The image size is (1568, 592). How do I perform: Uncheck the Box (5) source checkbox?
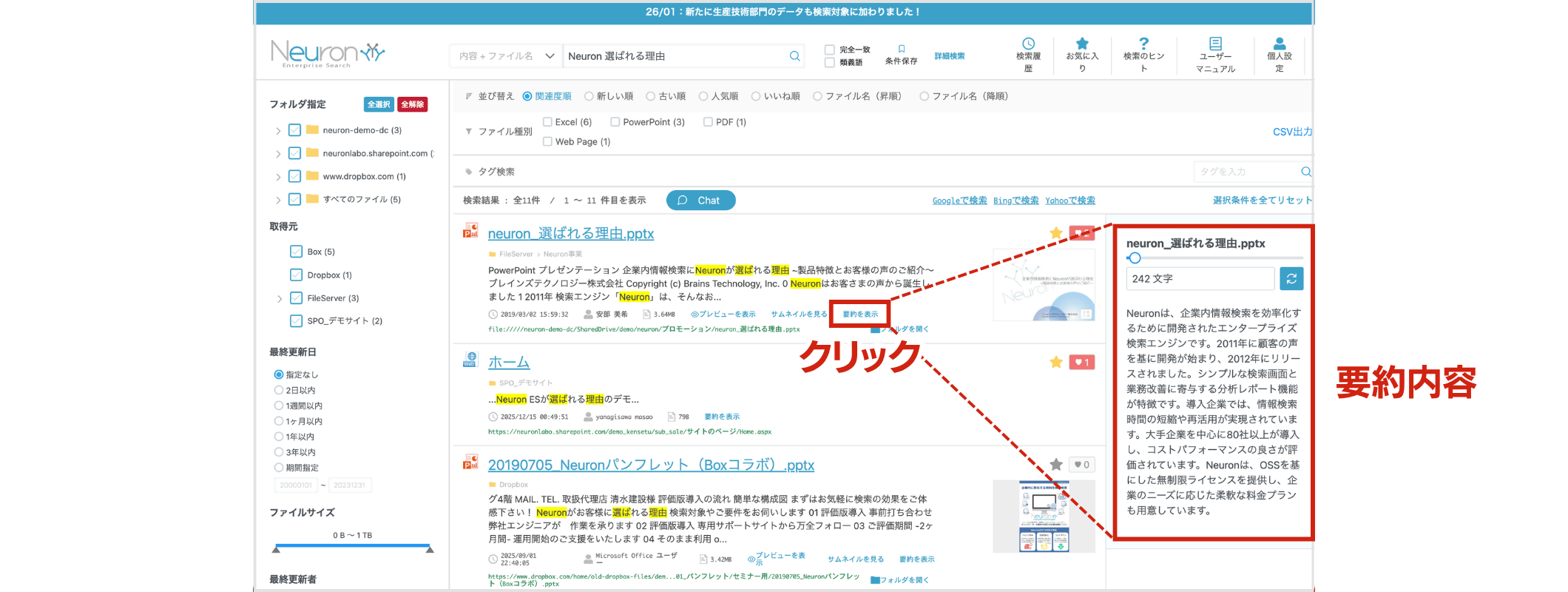click(297, 252)
